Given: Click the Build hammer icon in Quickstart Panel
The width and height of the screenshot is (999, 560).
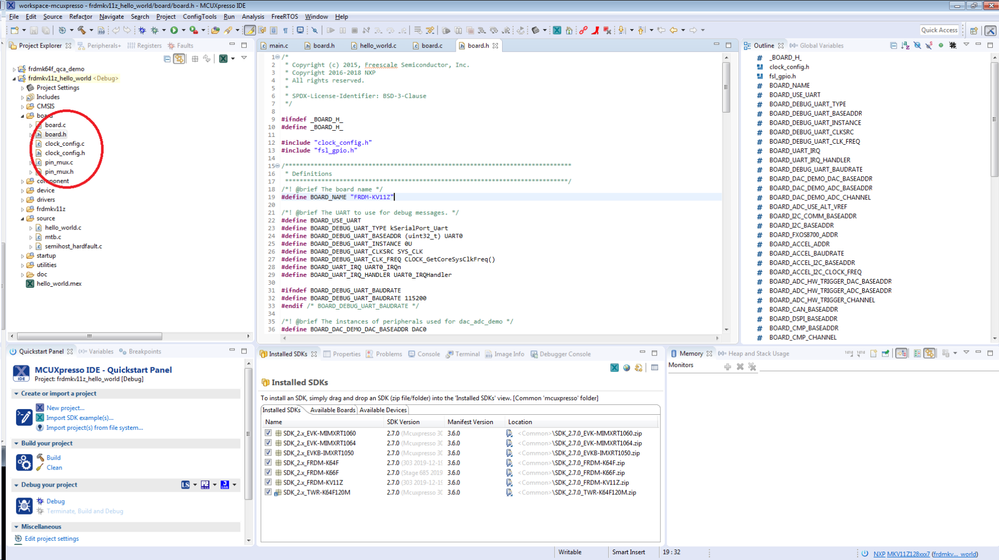Looking at the screenshot, I should [x=40, y=458].
